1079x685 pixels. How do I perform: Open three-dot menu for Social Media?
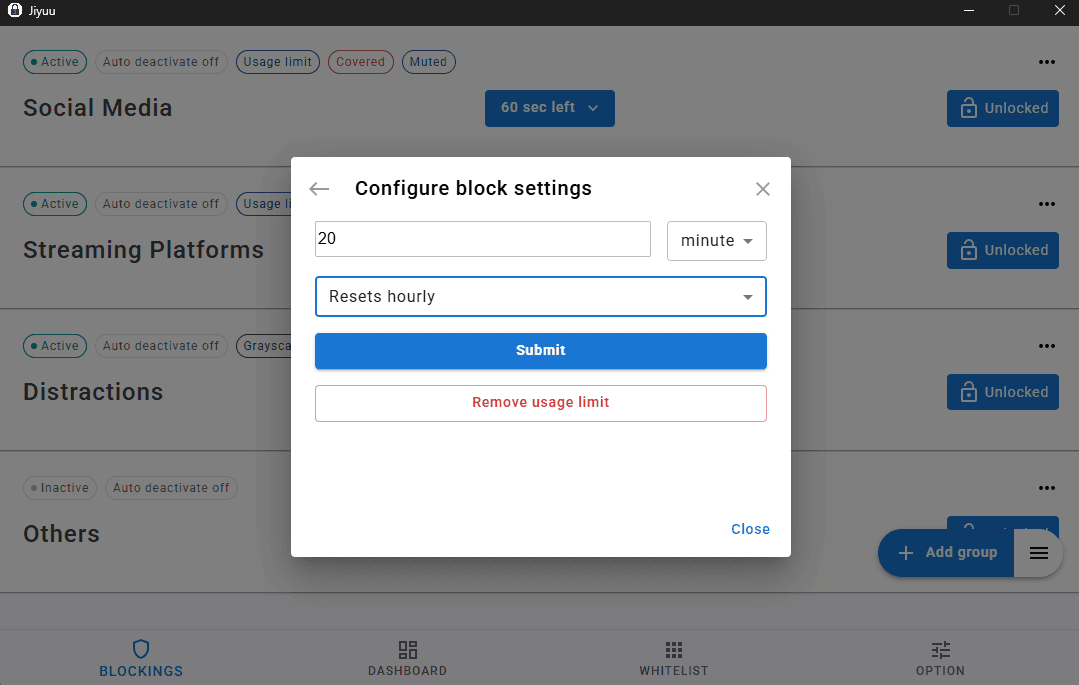pos(1046,62)
